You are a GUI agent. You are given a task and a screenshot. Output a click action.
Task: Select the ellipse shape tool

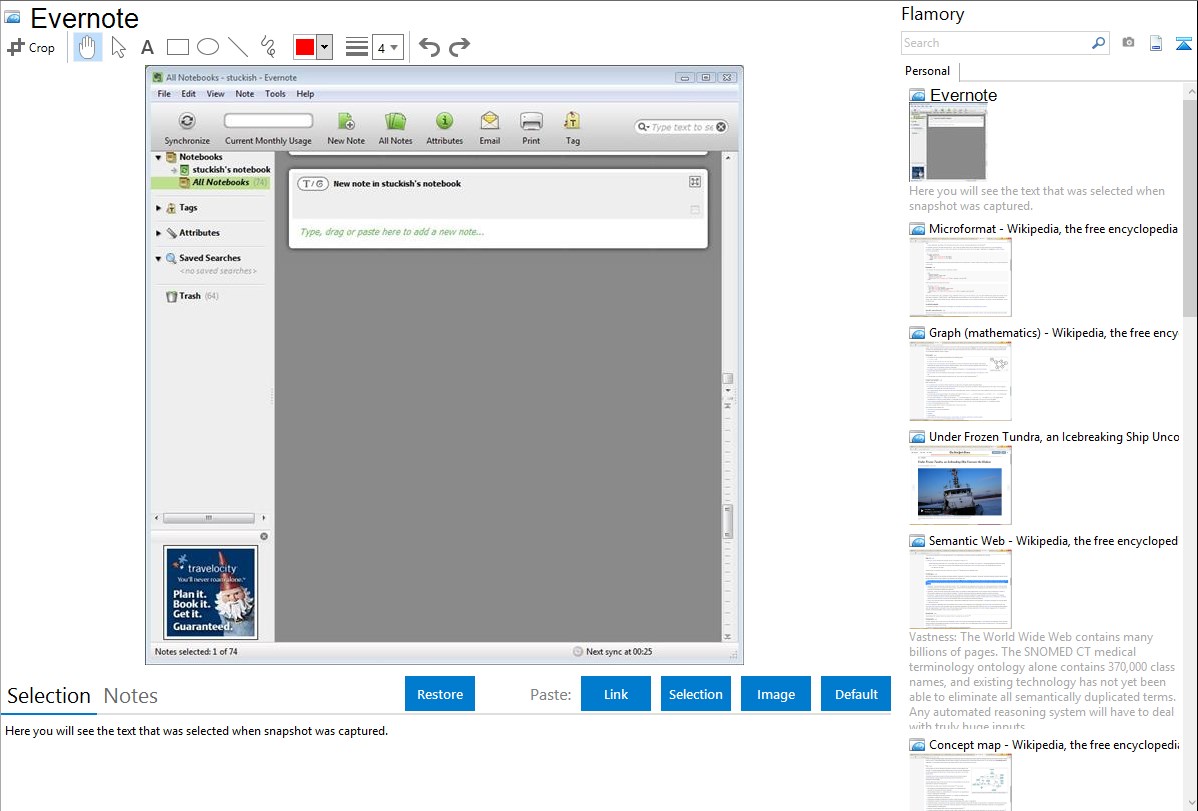pos(208,47)
